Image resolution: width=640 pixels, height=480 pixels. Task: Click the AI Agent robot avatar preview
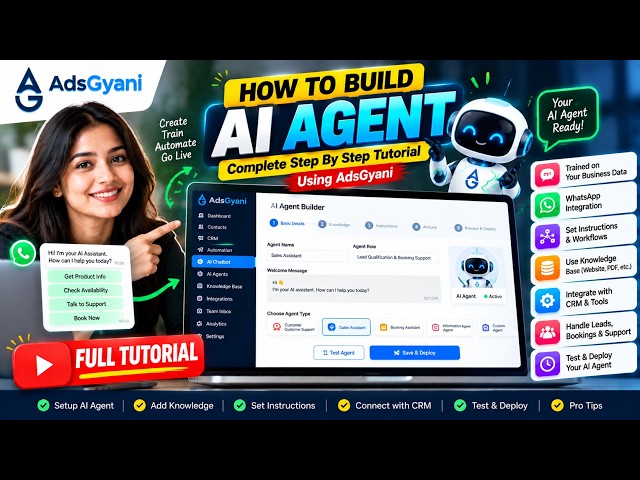point(475,269)
